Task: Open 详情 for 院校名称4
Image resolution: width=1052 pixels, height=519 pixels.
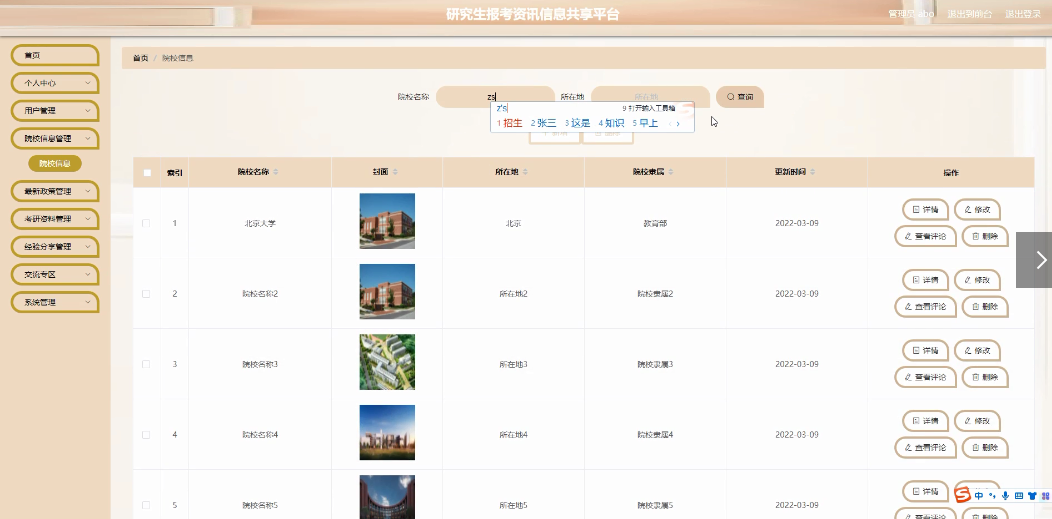Action: click(925, 421)
